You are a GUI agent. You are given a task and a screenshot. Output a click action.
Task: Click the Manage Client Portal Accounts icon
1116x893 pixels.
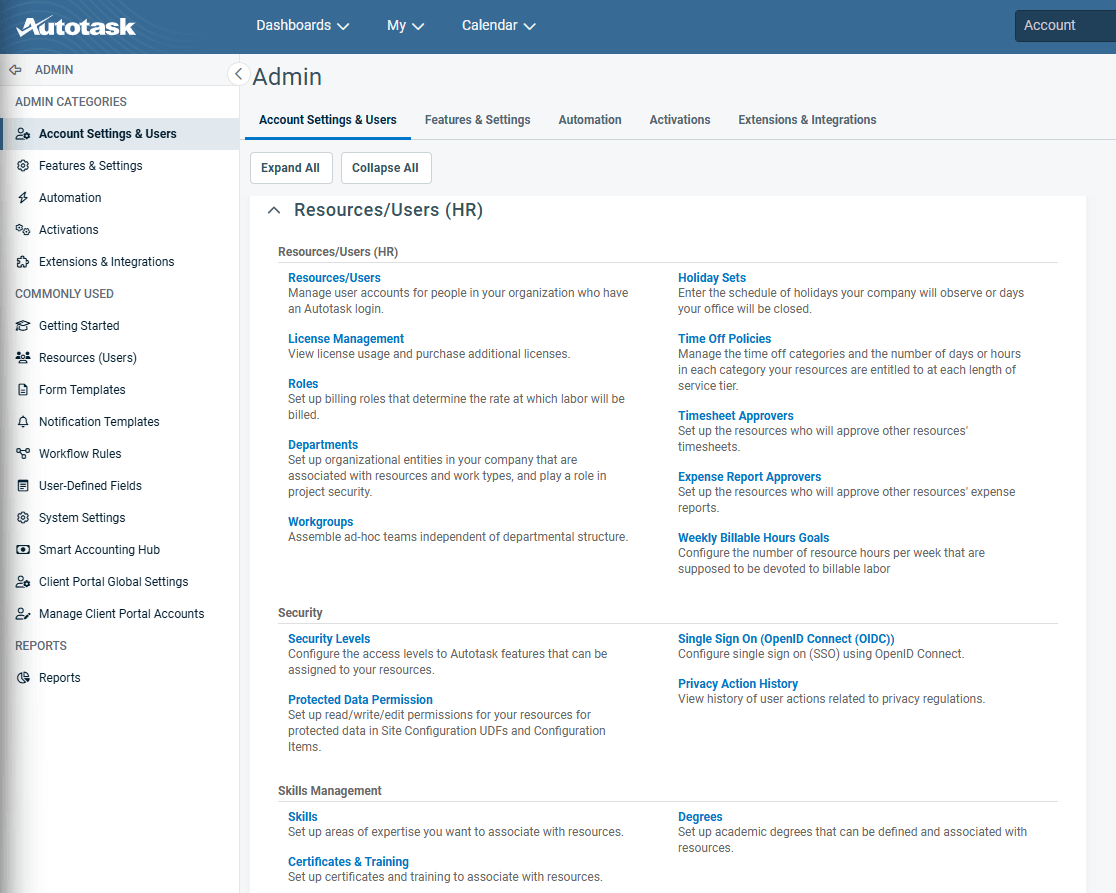click(23, 614)
